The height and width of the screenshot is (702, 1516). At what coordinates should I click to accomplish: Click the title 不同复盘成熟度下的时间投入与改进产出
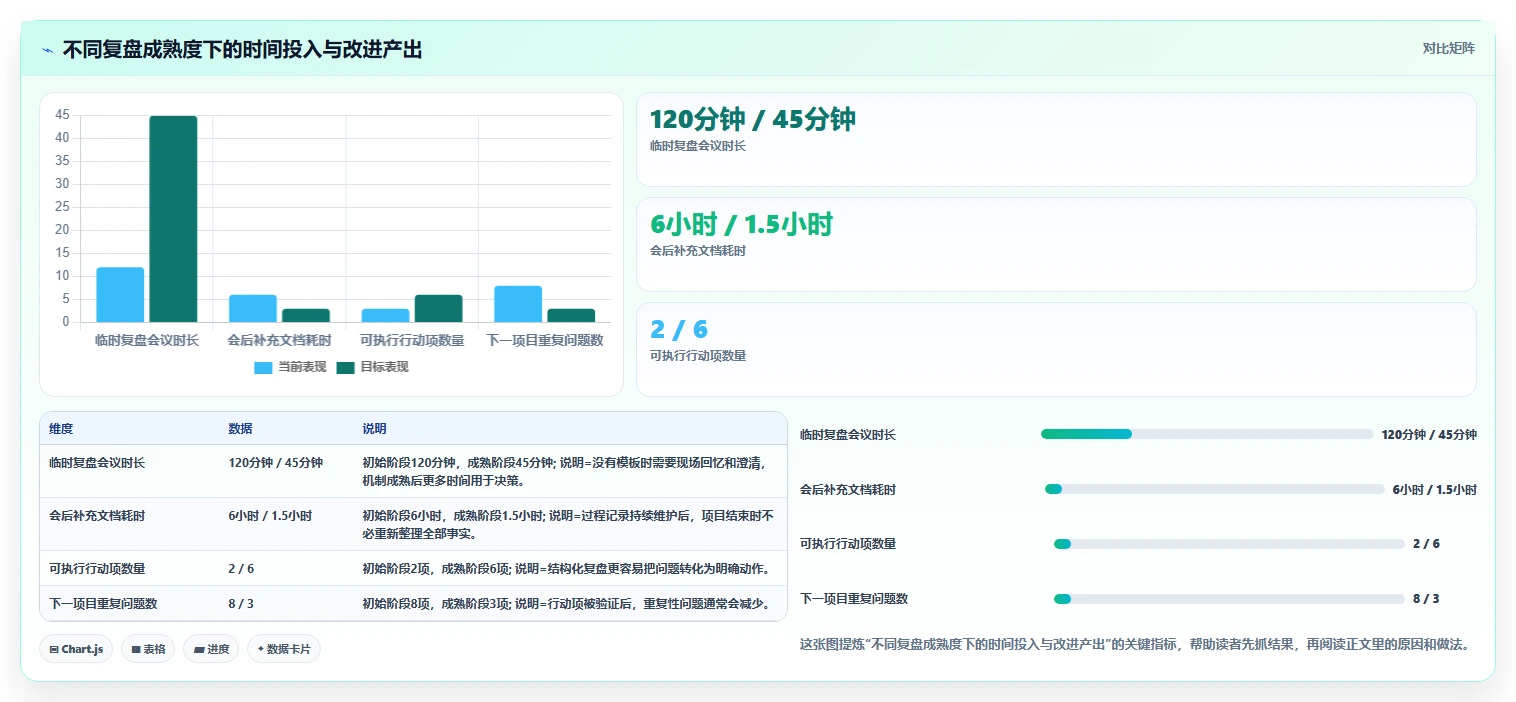242,49
